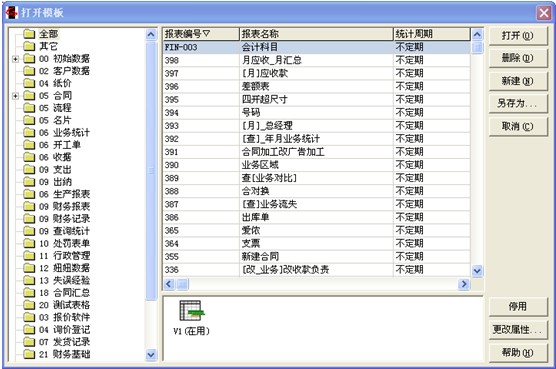This screenshot has width=556, height=369.
Task: Click the report list's horizontal scrollbar right arrow
Action: click(463, 284)
